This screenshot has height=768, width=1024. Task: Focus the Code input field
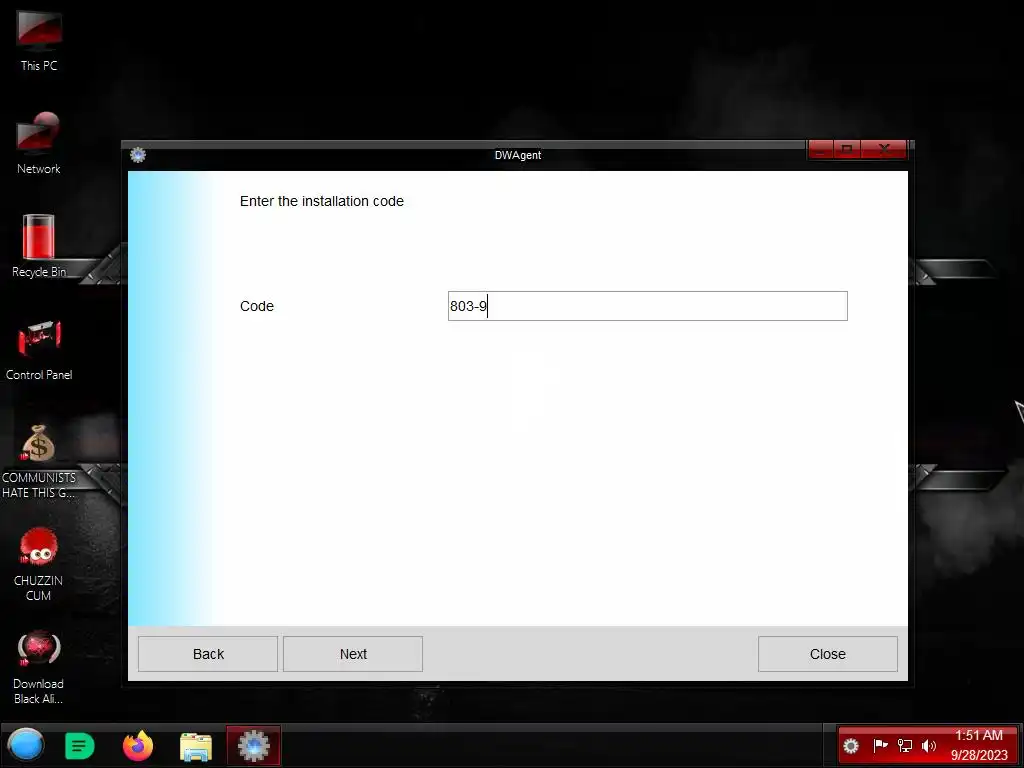(648, 306)
